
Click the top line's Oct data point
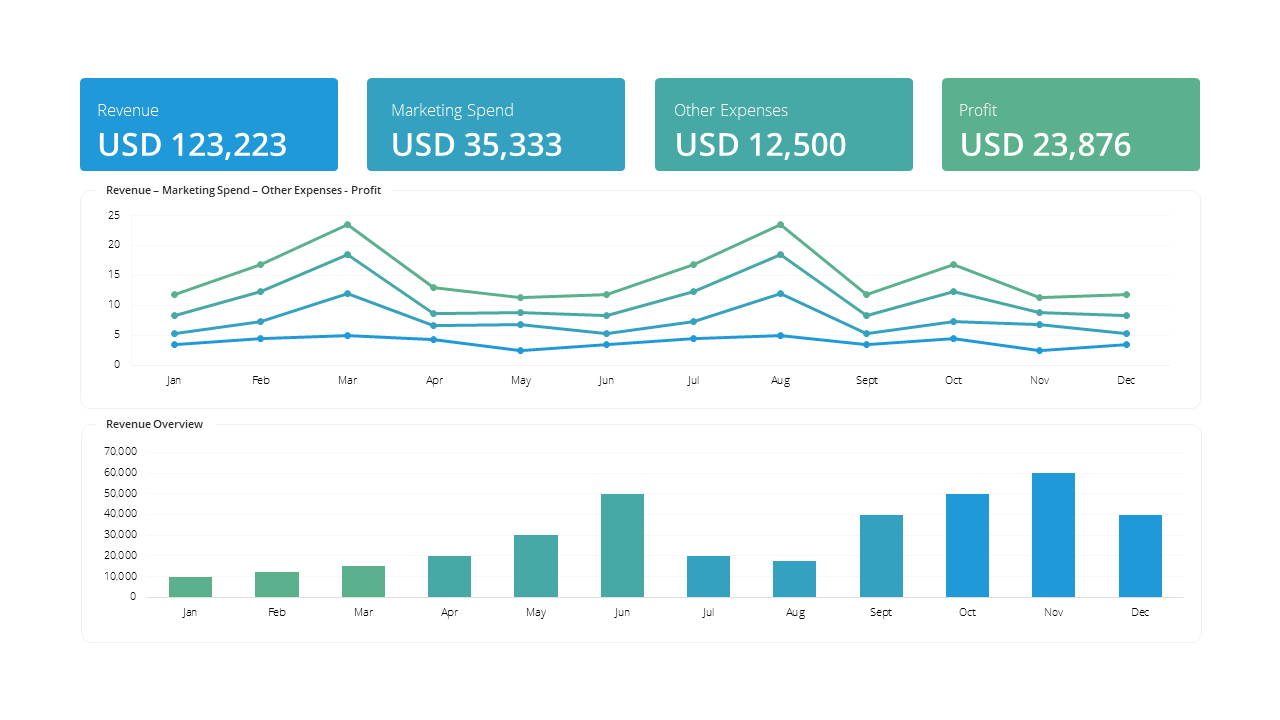pyautogui.click(x=953, y=264)
